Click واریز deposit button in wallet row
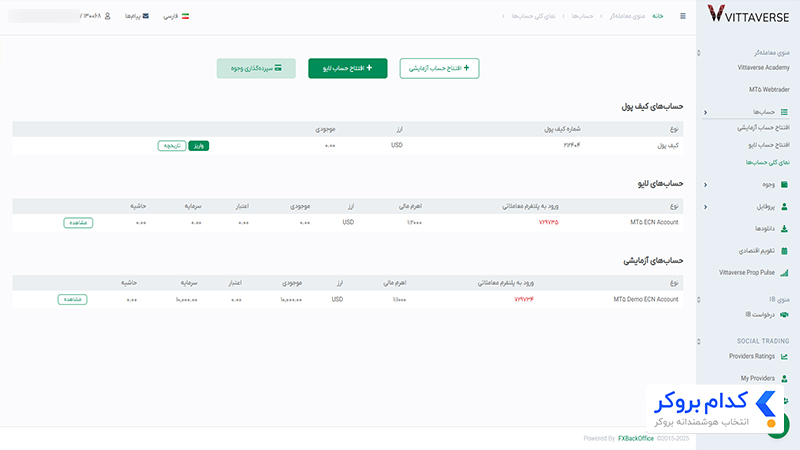Viewport: 800px width, 450px height. (x=198, y=146)
